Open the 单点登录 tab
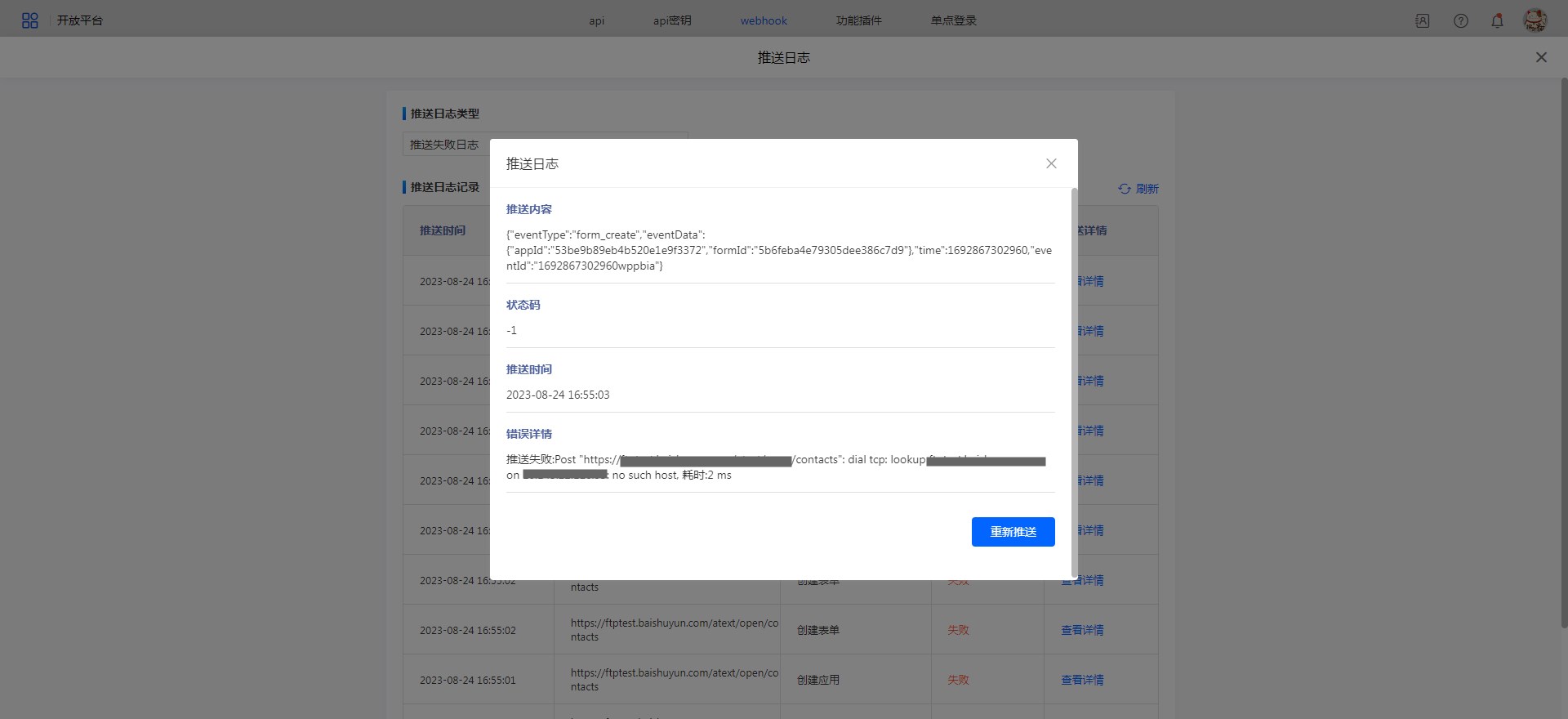Image resolution: width=1568 pixels, height=719 pixels. [953, 20]
